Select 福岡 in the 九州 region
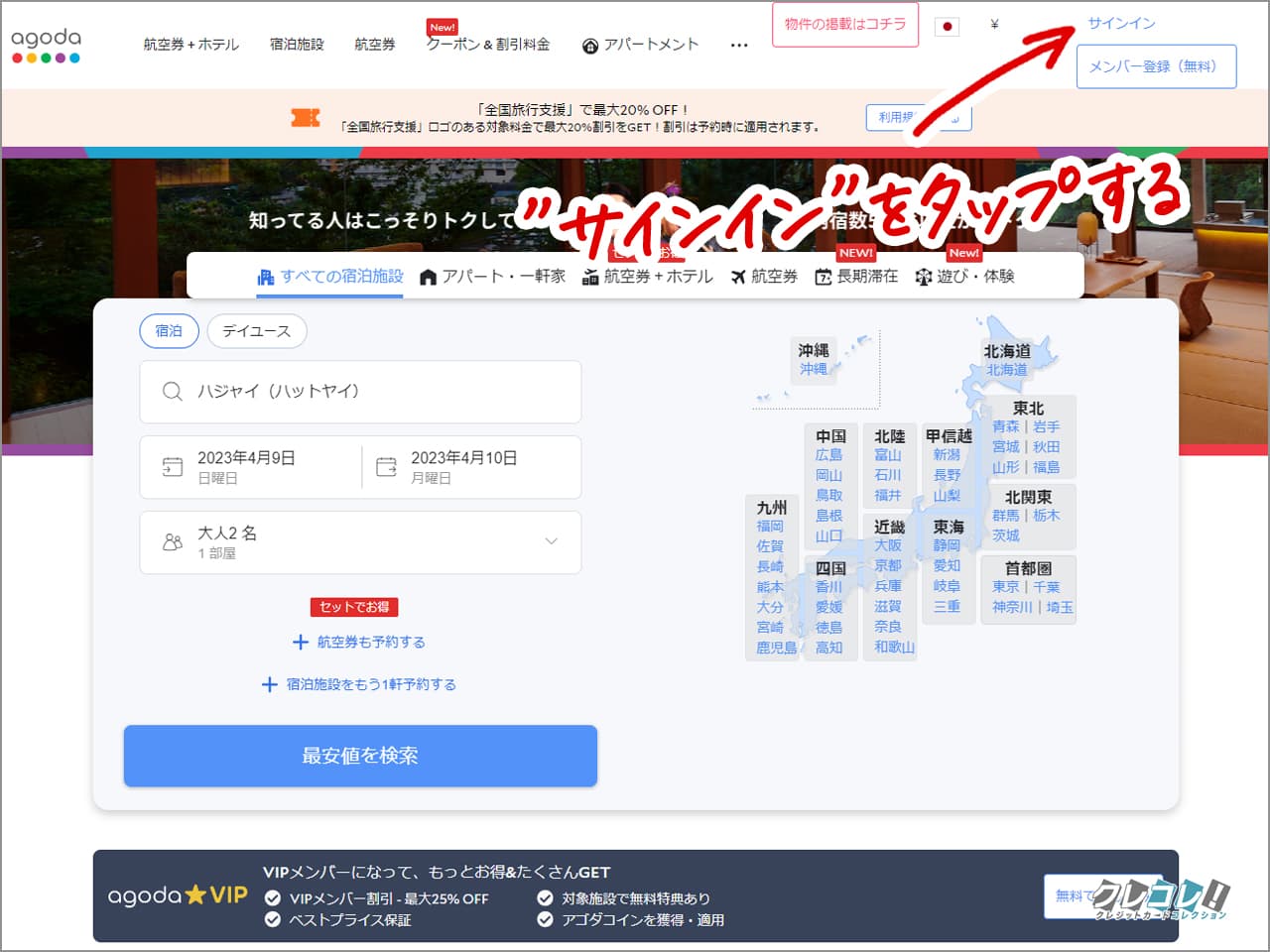Viewport: 1270px width, 952px height. pos(770,527)
